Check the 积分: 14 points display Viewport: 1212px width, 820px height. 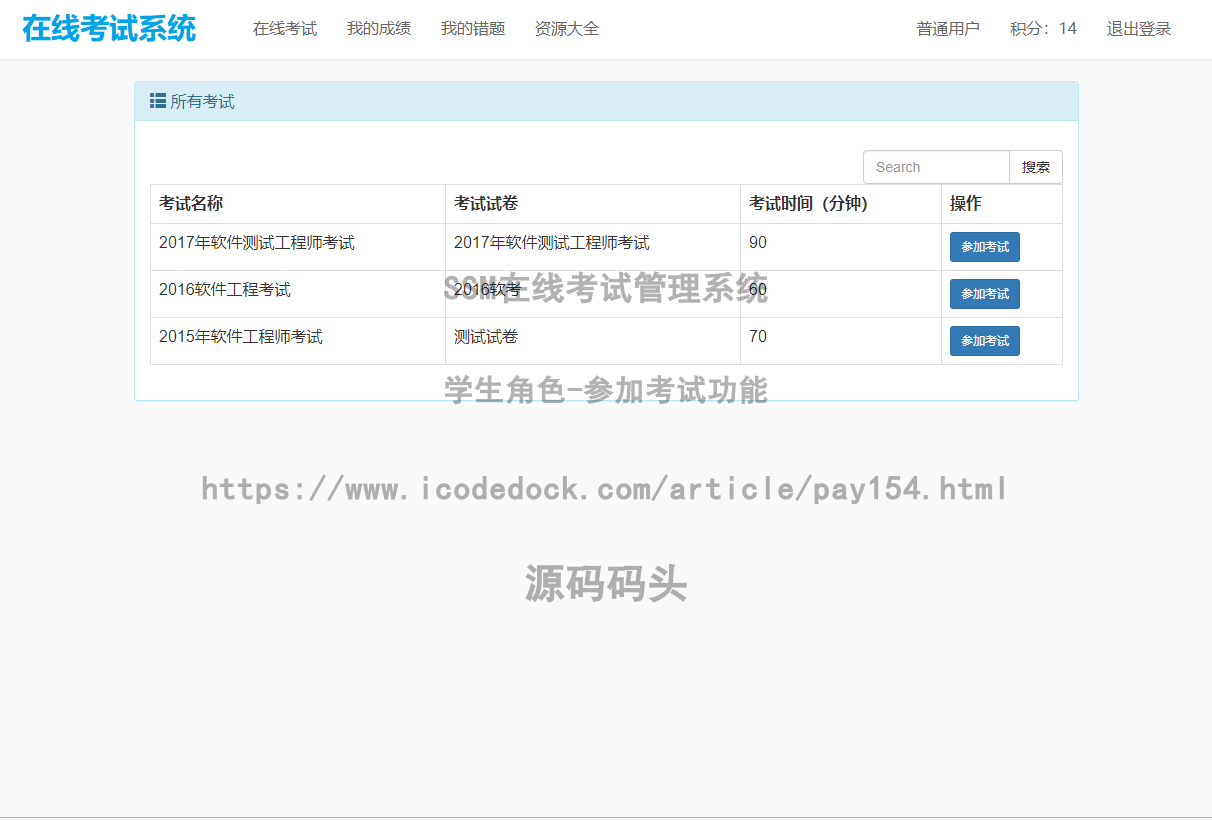(x=1042, y=29)
